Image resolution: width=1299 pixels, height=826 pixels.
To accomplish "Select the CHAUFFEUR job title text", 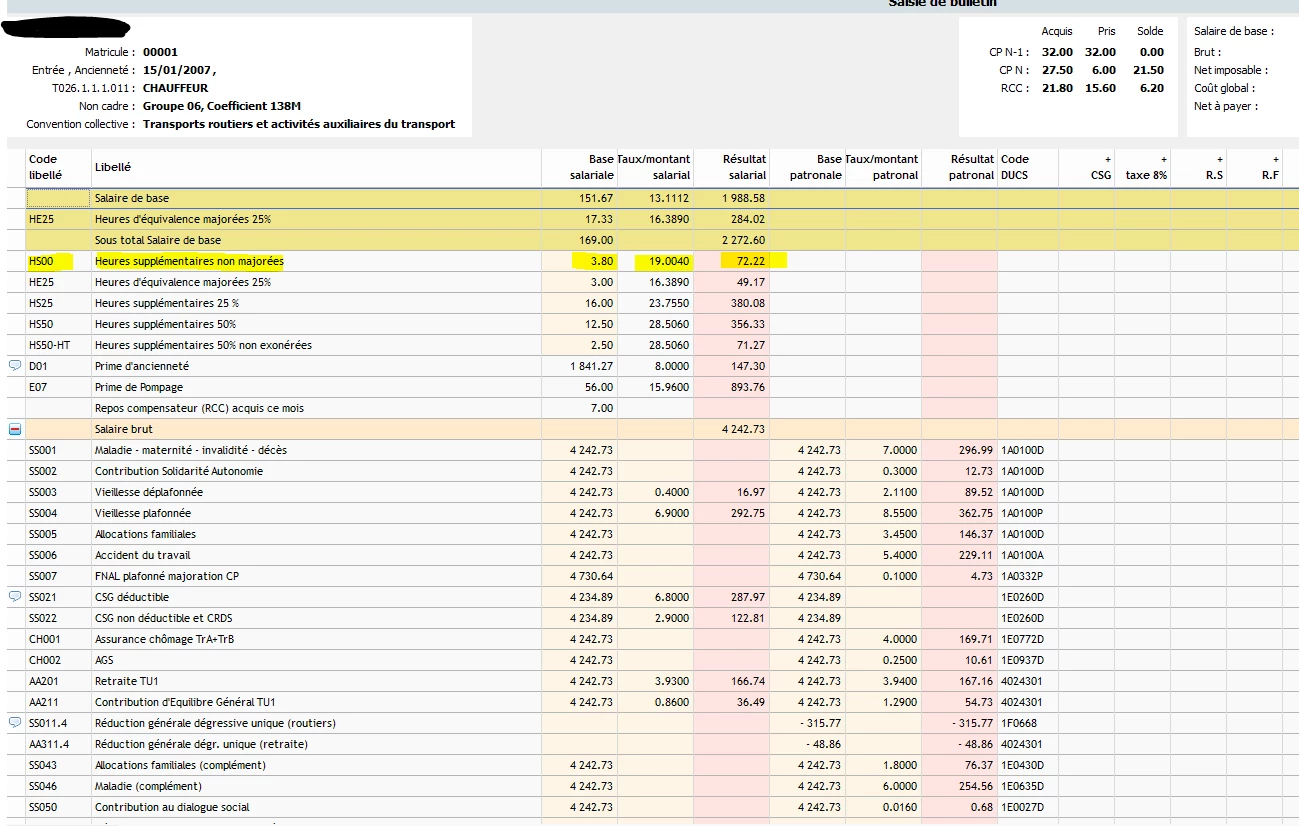I will [x=175, y=88].
